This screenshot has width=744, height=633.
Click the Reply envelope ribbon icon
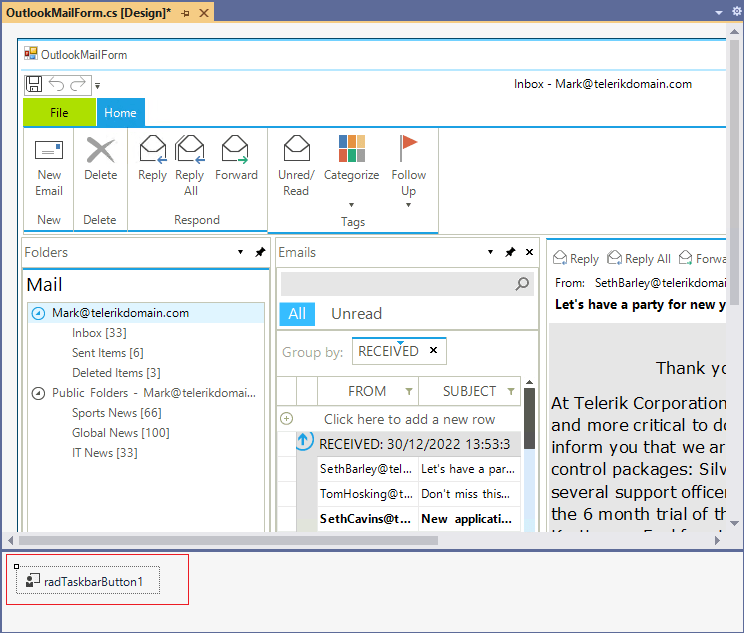(153, 149)
